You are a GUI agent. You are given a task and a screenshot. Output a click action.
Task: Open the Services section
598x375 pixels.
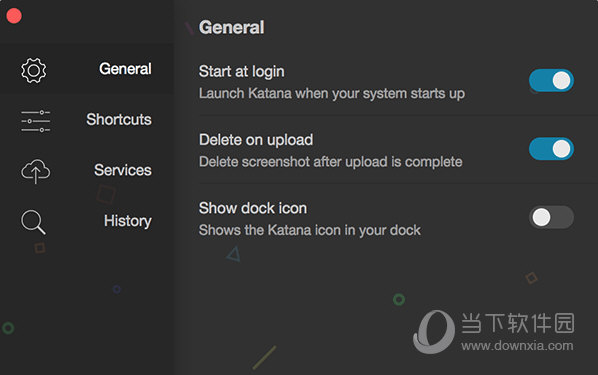click(x=122, y=170)
